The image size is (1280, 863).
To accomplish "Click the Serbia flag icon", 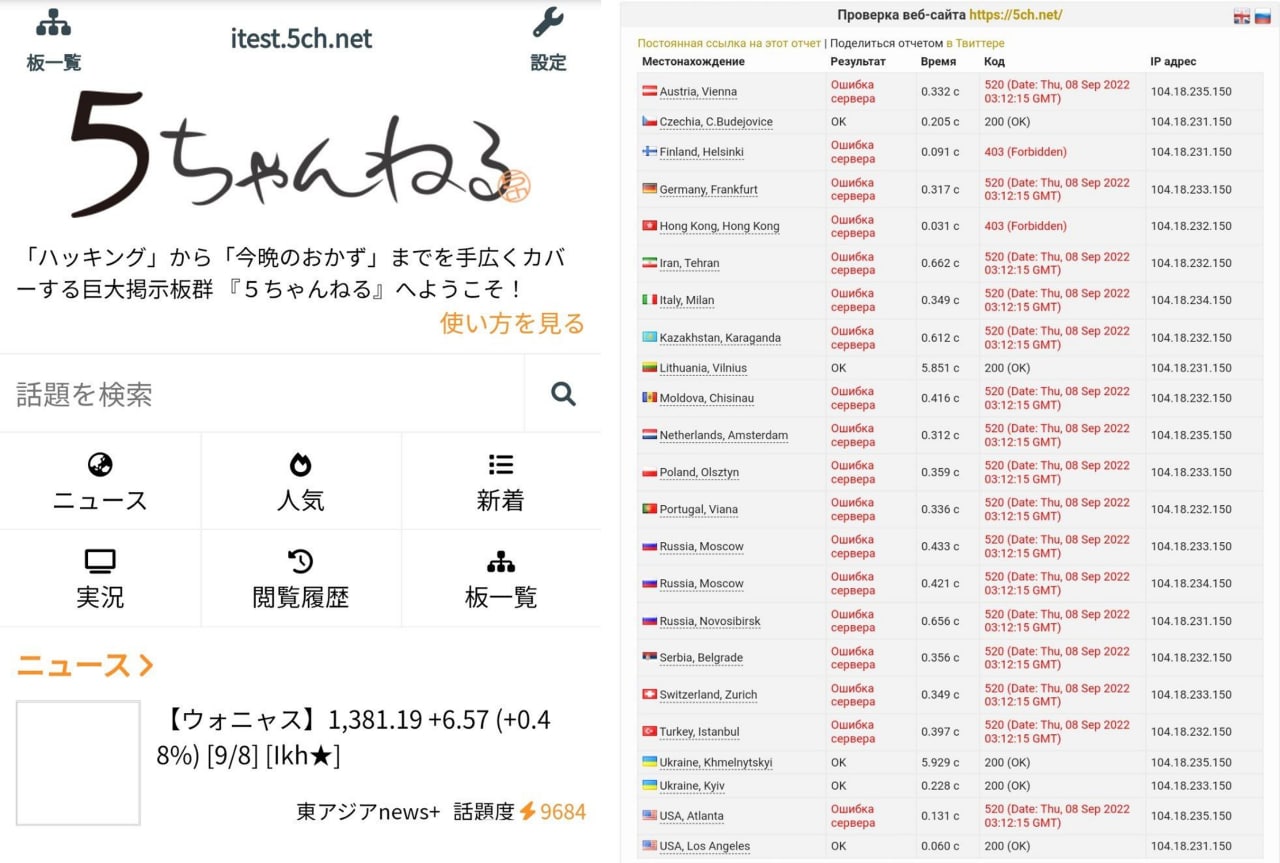I will click(x=649, y=657).
